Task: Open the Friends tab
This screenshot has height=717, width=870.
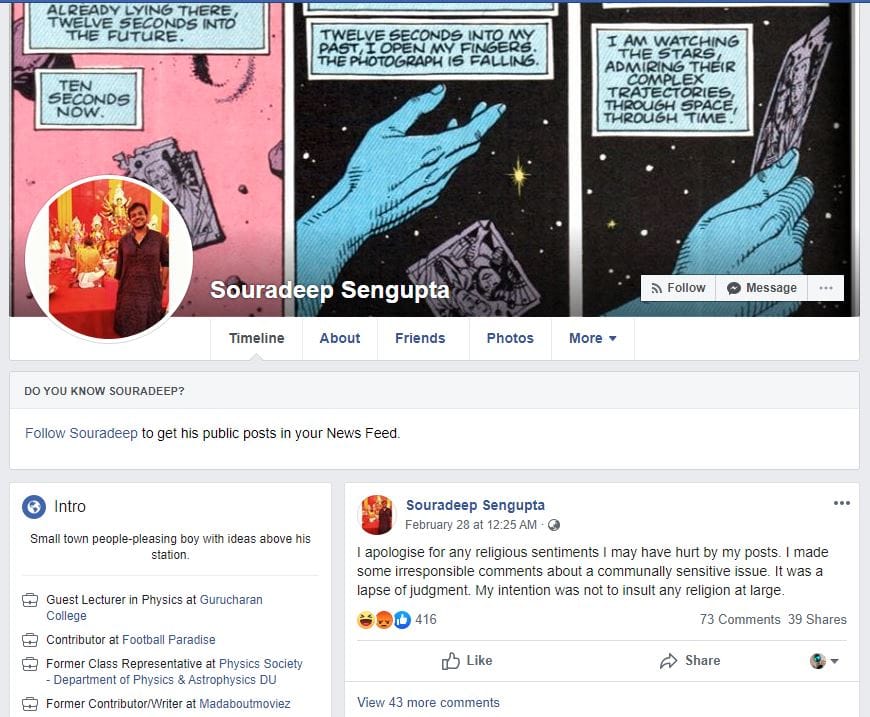Action: pyautogui.click(x=420, y=338)
